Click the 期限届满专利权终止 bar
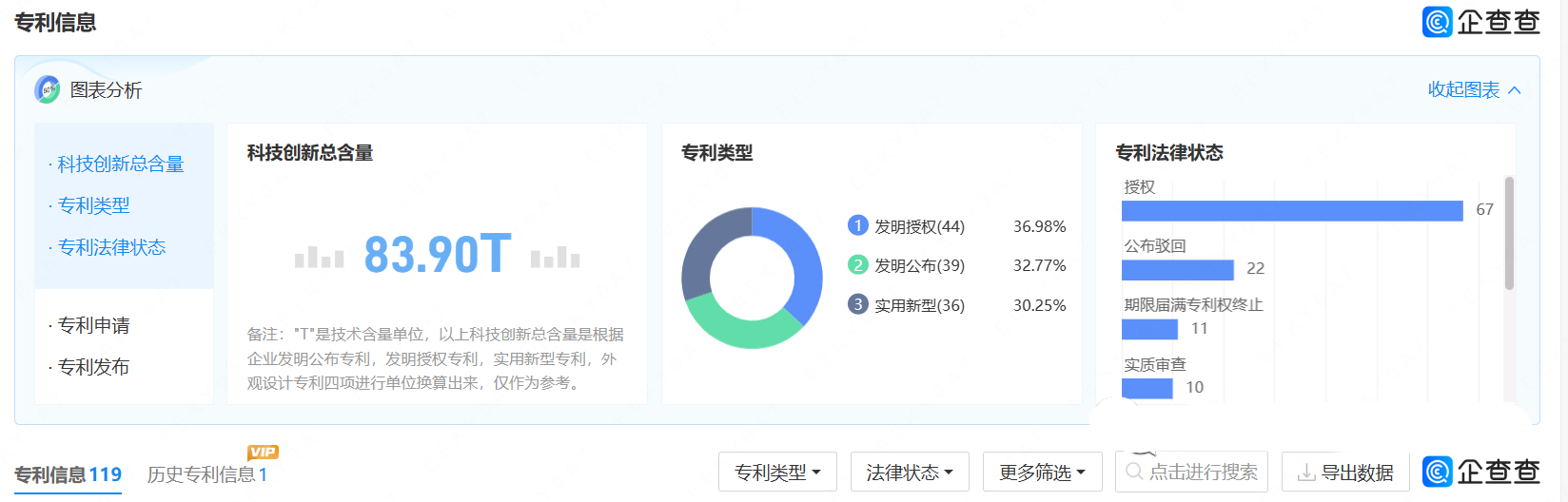This screenshot has width=1568, height=502. 1149,329
